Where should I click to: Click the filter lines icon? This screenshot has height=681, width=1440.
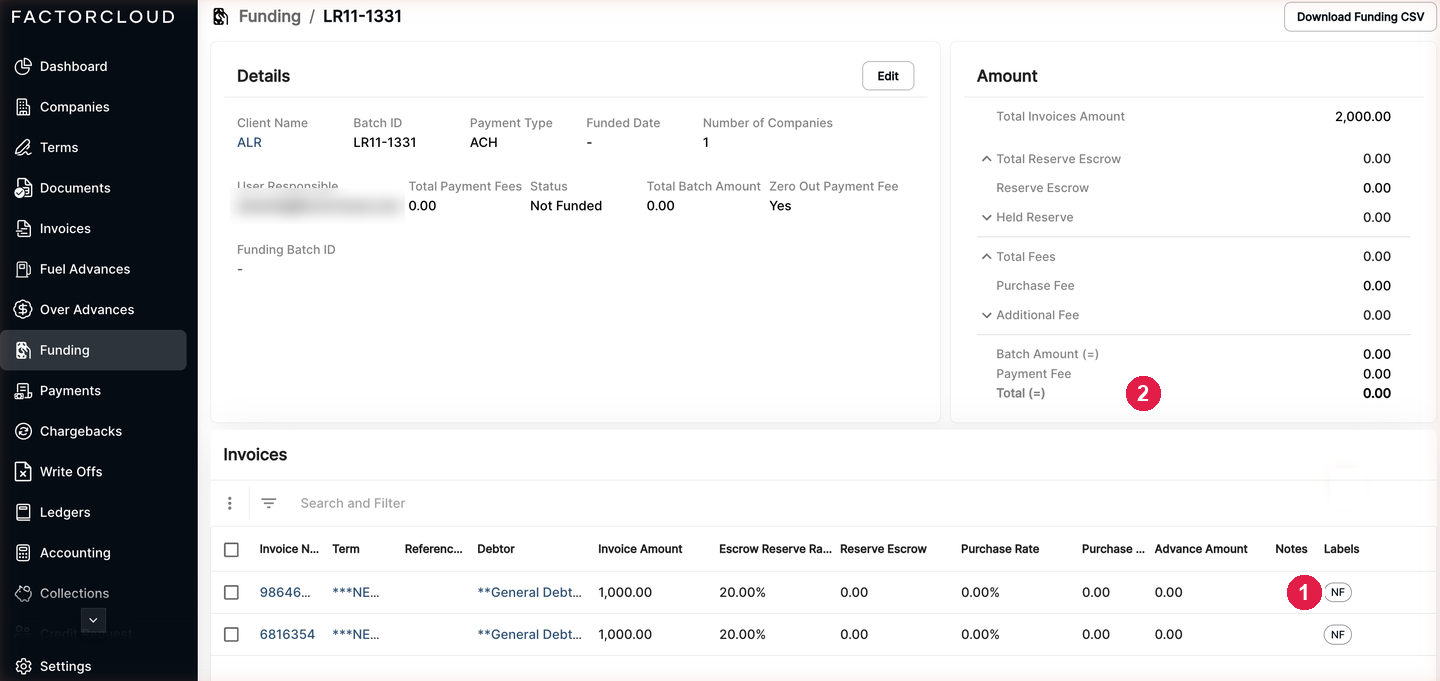(x=269, y=503)
